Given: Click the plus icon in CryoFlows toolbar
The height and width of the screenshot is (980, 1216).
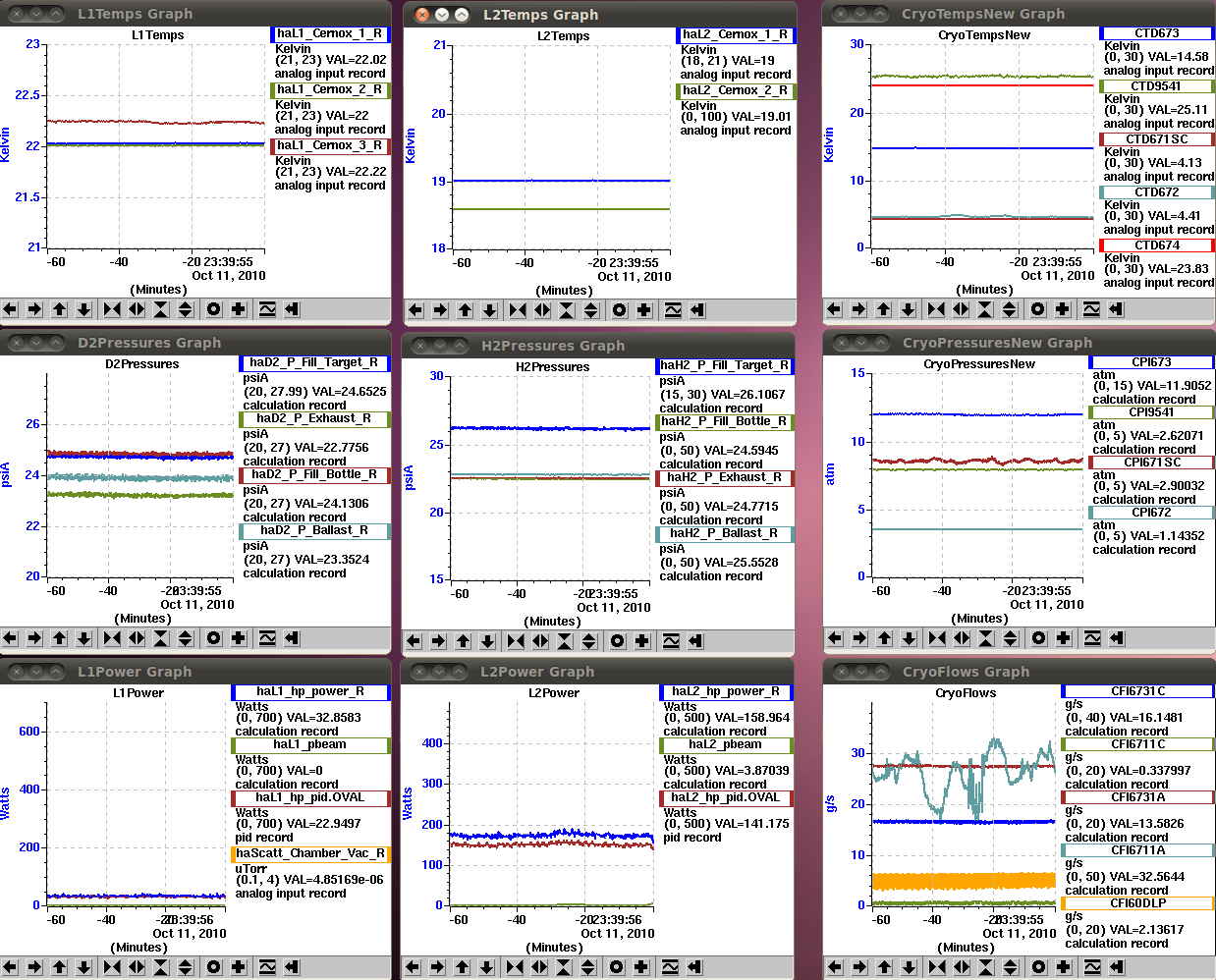Looking at the screenshot, I should tap(1064, 967).
